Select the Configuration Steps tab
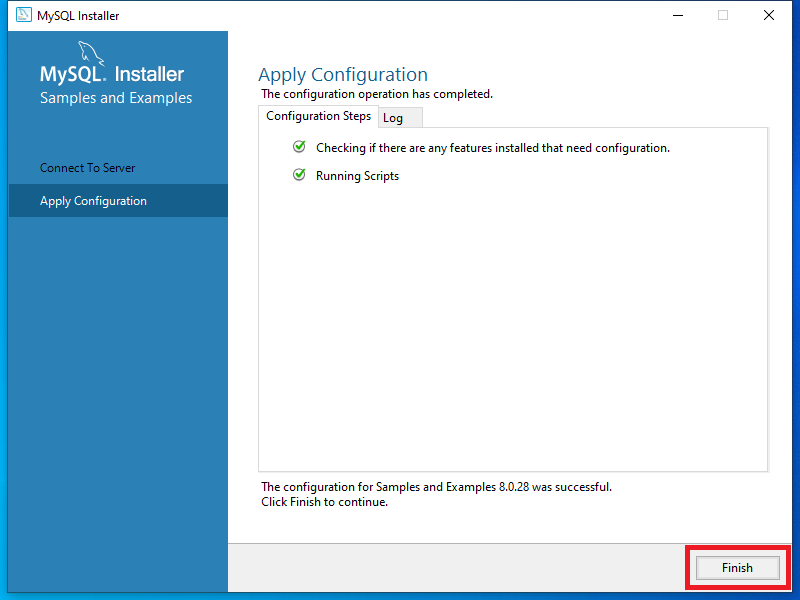The width and height of the screenshot is (800, 600). click(x=318, y=116)
